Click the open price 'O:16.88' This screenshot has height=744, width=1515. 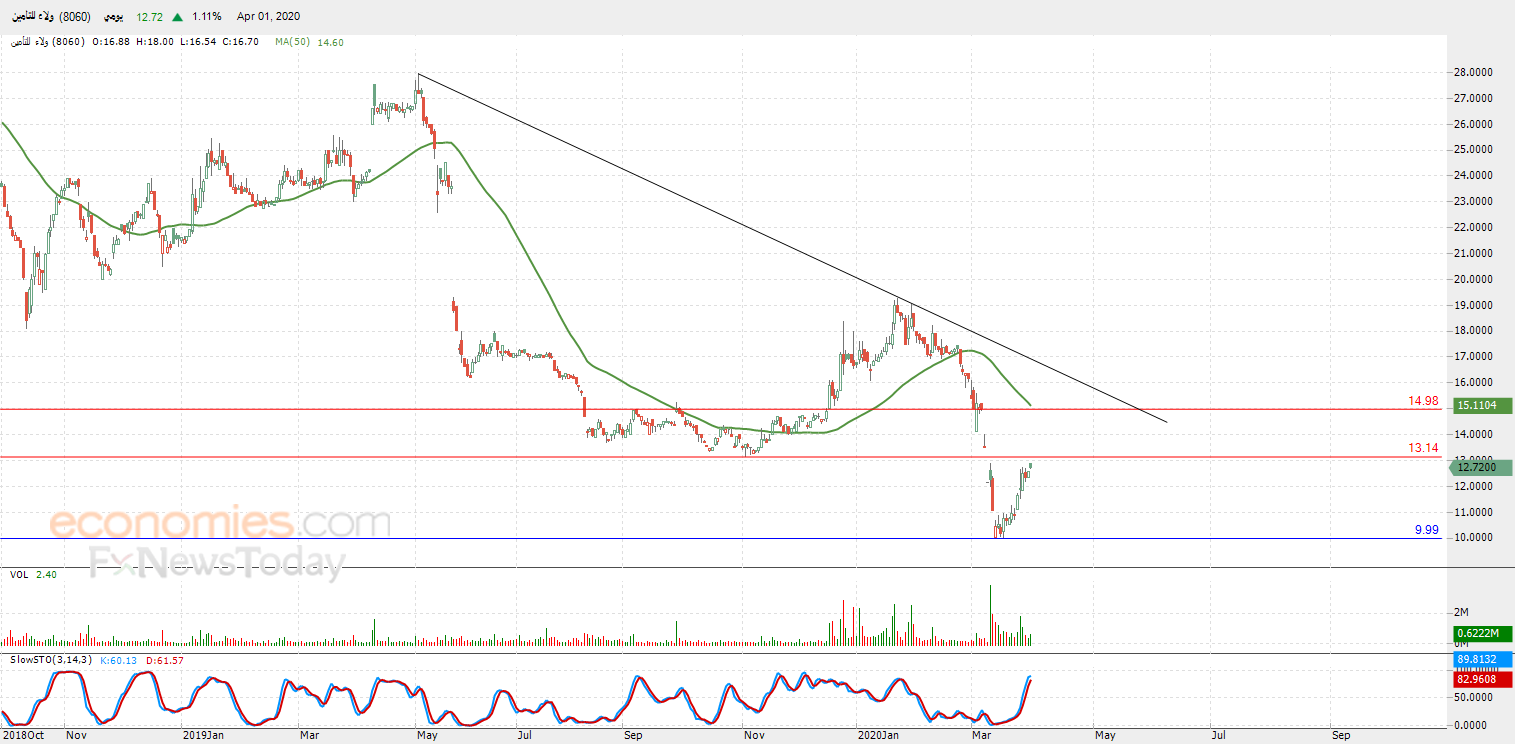coord(113,42)
